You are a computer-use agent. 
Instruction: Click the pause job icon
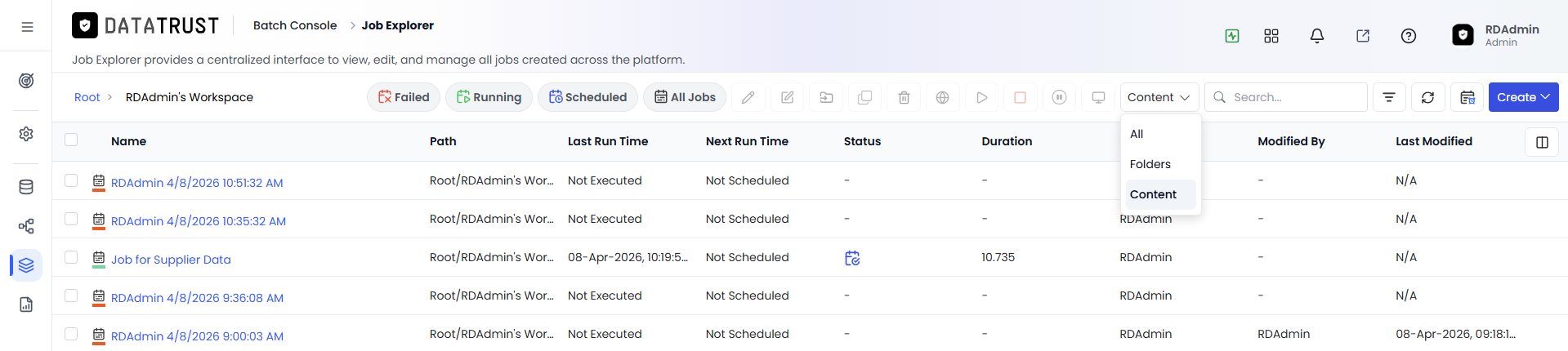click(x=1059, y=97)
